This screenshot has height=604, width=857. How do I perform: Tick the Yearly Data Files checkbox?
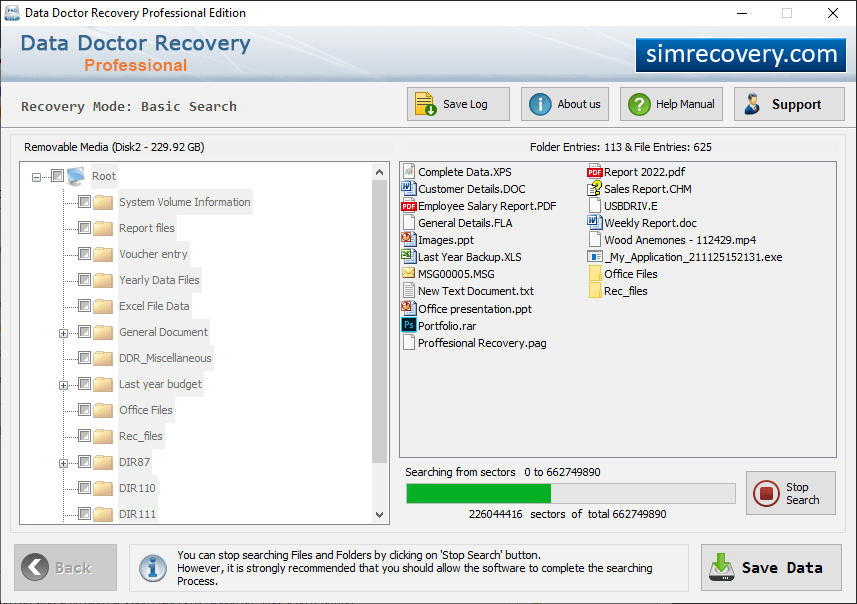point(84,280)
